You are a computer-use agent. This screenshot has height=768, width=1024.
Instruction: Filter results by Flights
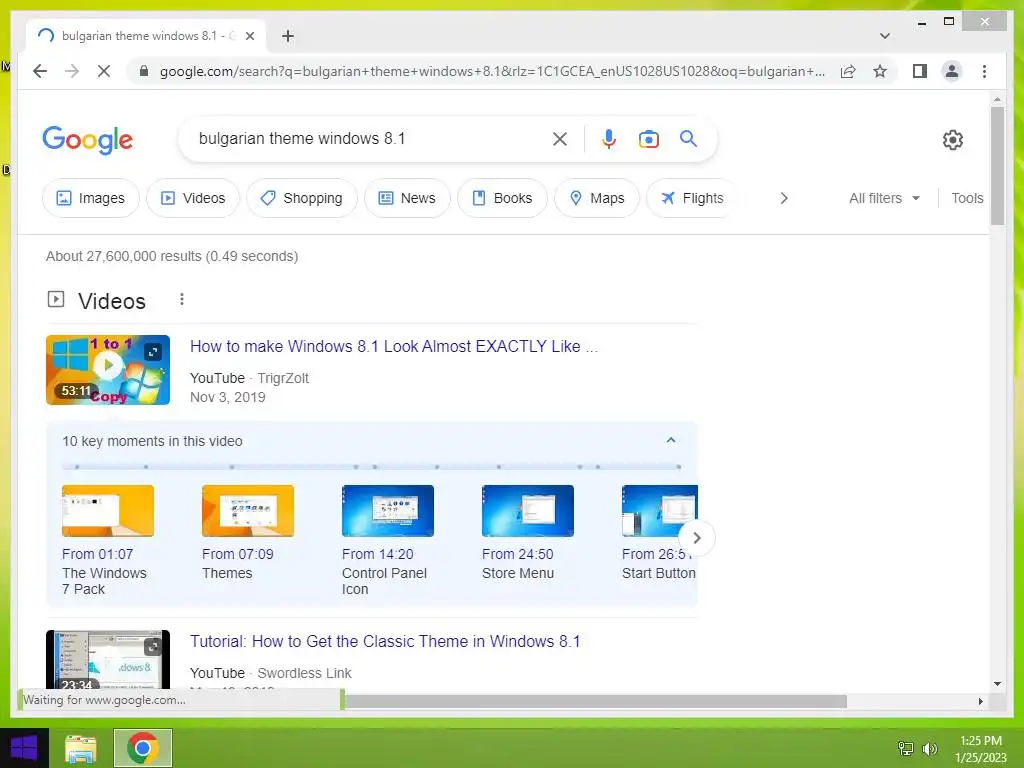[692, 198]
